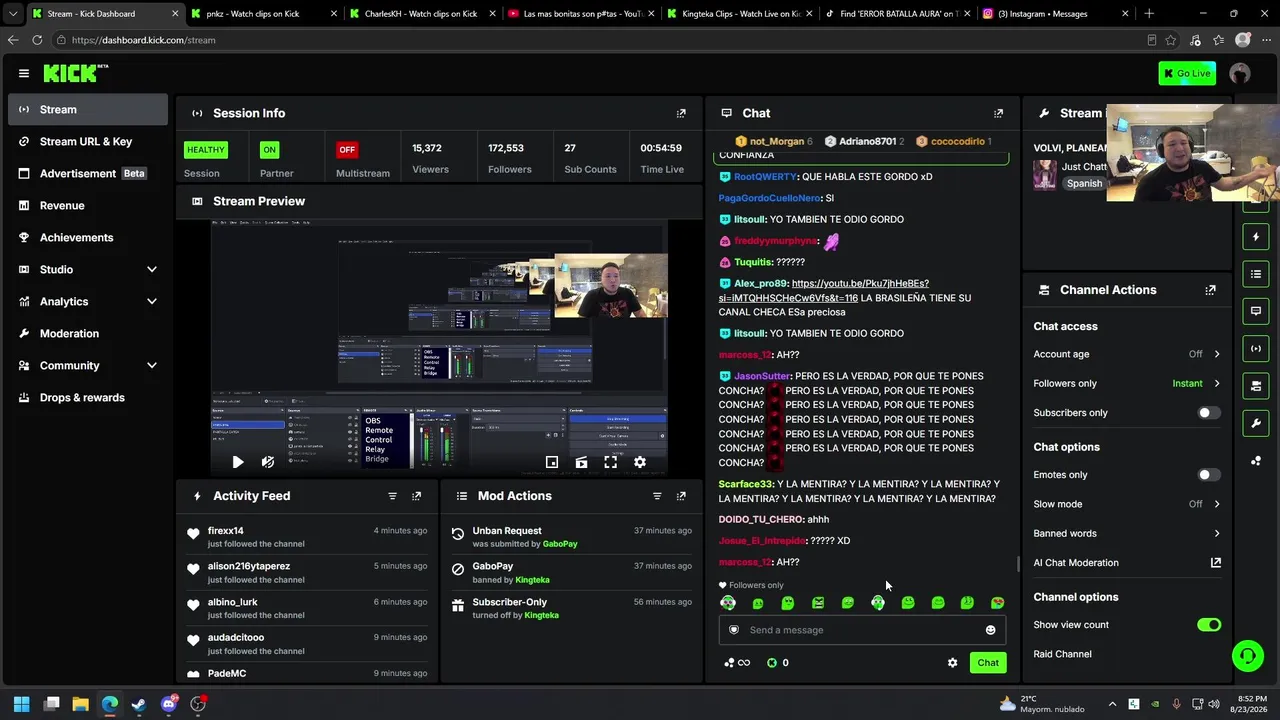Open Slow mode options
This screenshot has width=1280, height=720.
(x=1127, y=504)
